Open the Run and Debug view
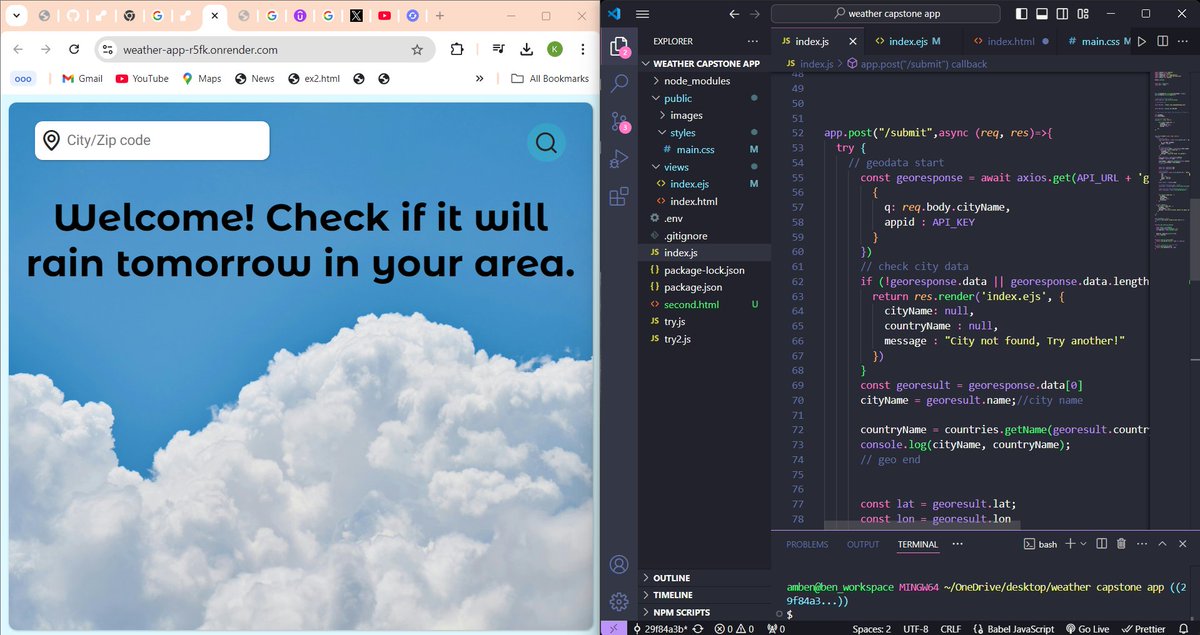The width and height of the screenshot is (1200, 635). 618,157
